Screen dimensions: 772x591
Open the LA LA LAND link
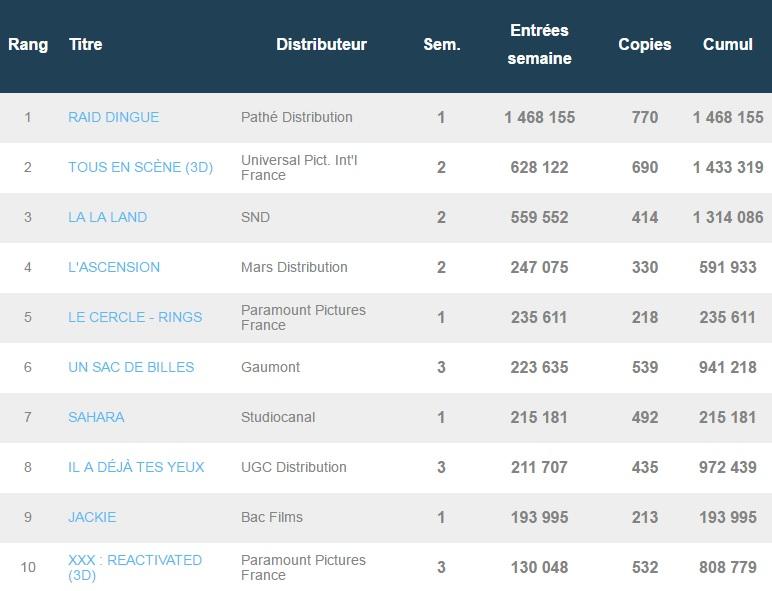tap(107, 217)
